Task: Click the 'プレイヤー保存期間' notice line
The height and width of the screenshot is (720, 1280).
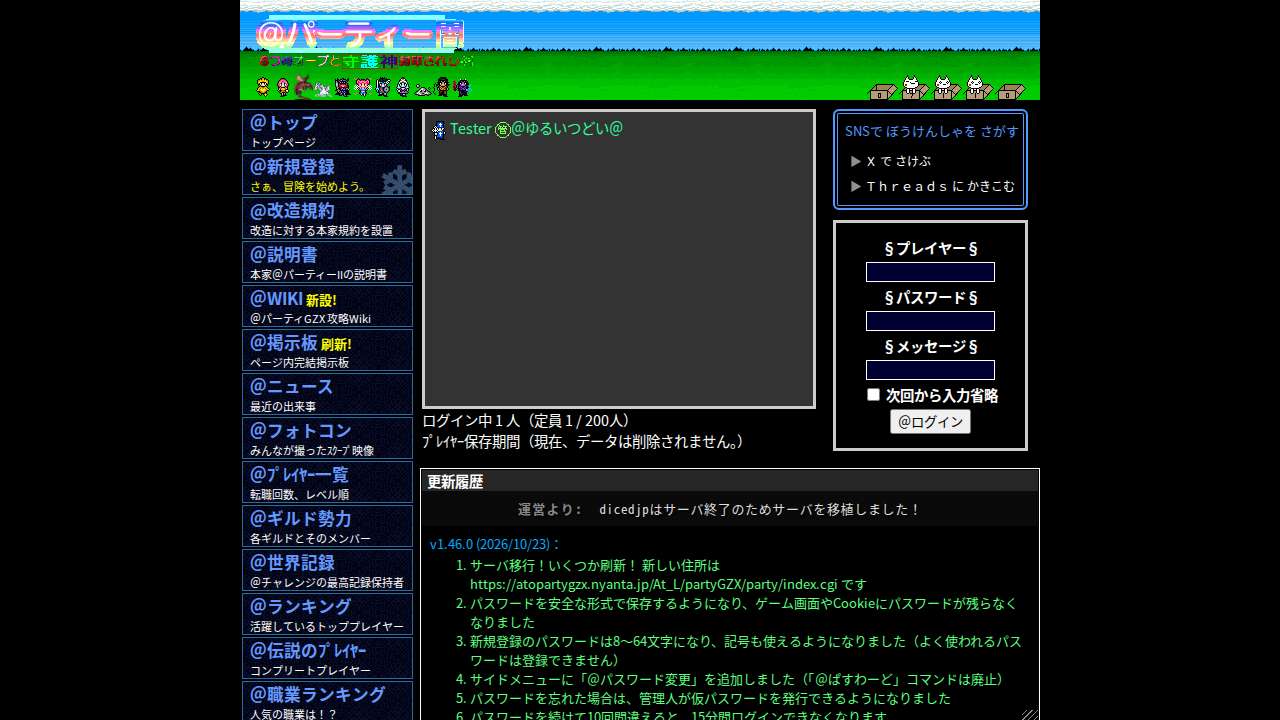Action: click(583, 442)
